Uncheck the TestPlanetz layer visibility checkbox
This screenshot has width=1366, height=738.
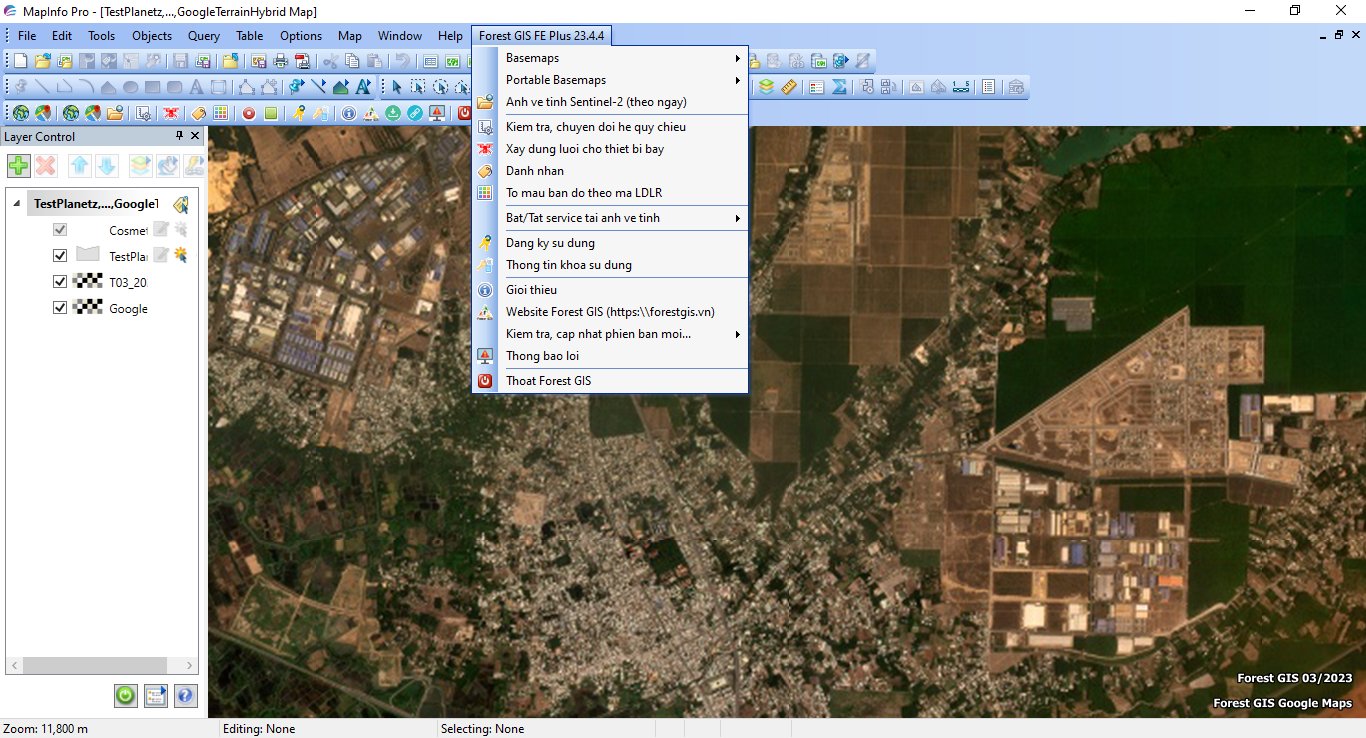tap(60, 256)
